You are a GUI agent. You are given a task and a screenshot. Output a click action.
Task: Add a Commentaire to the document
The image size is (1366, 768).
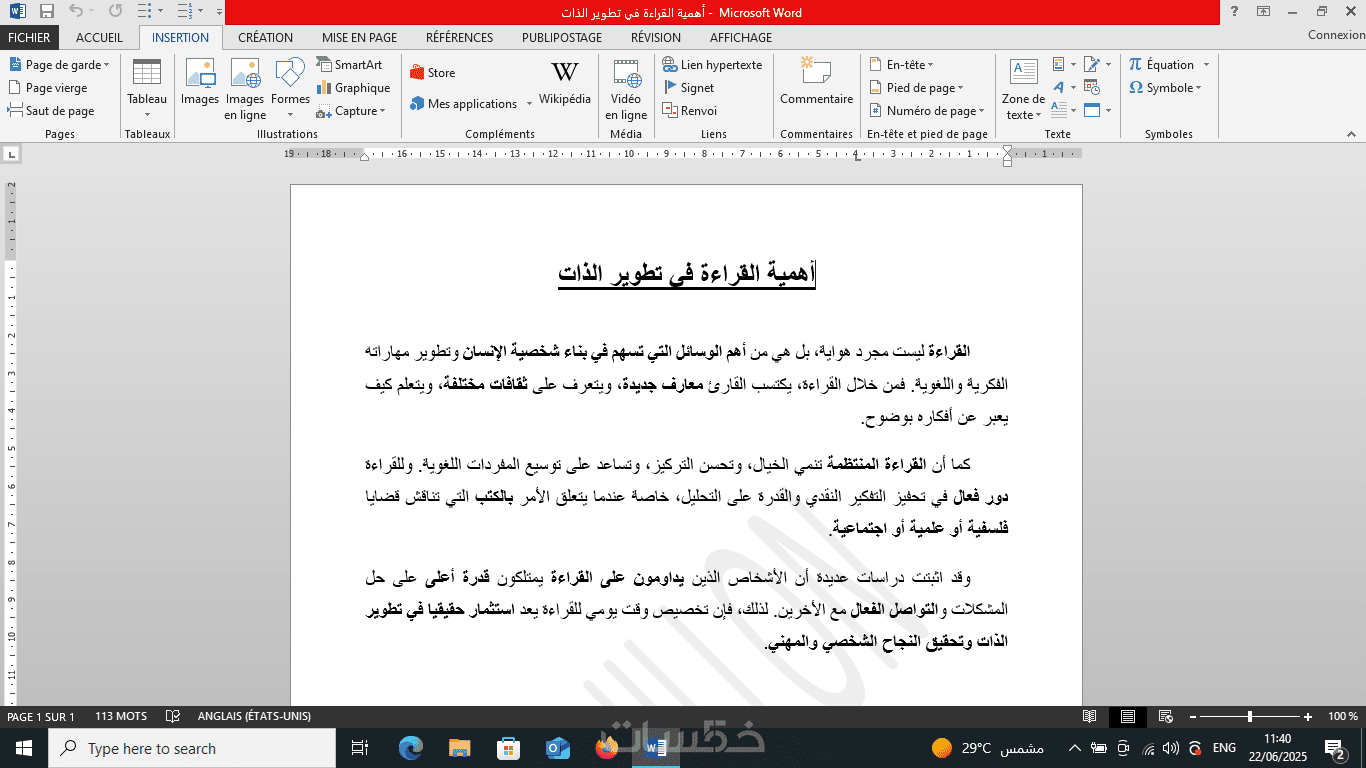coord(817,83)
